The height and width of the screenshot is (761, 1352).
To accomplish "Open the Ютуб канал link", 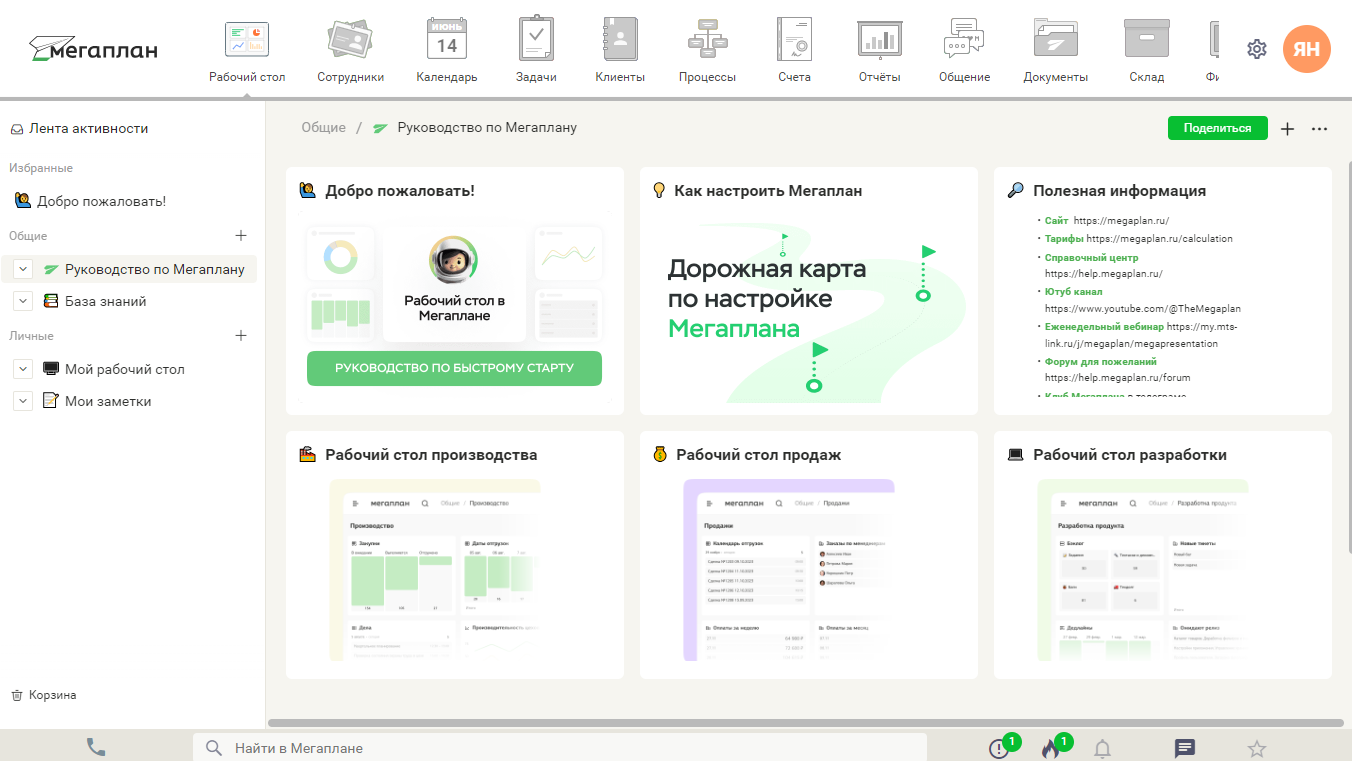I will click(x=1073, y=292).
